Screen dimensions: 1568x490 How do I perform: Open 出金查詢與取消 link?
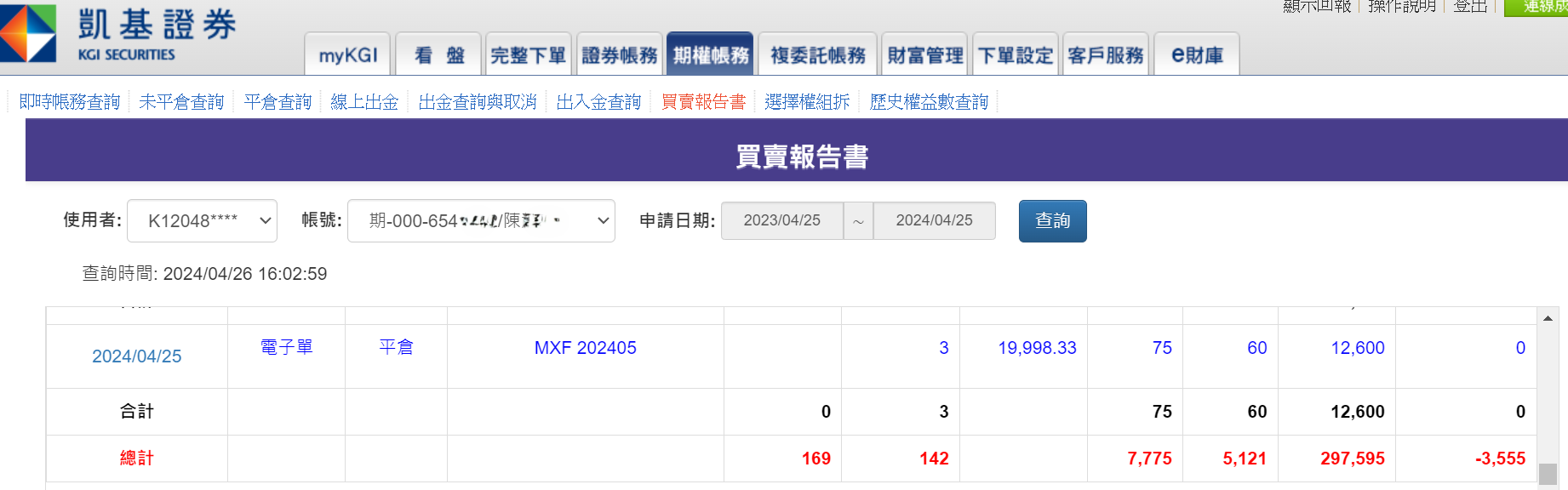tap(478, 102)
